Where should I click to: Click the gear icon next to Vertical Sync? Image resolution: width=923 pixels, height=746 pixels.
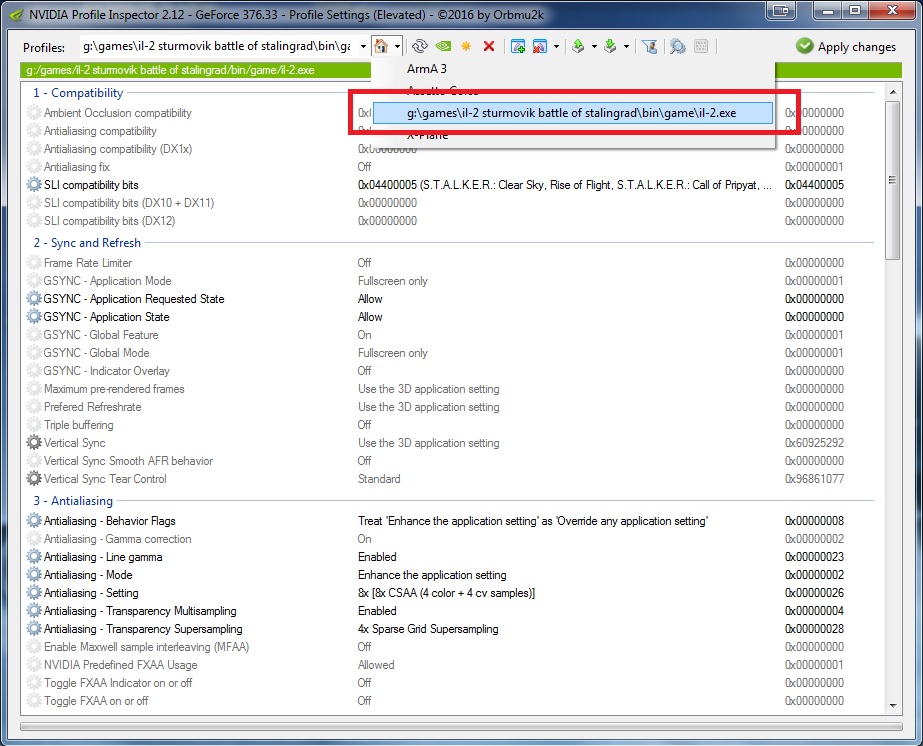(34, 443)
